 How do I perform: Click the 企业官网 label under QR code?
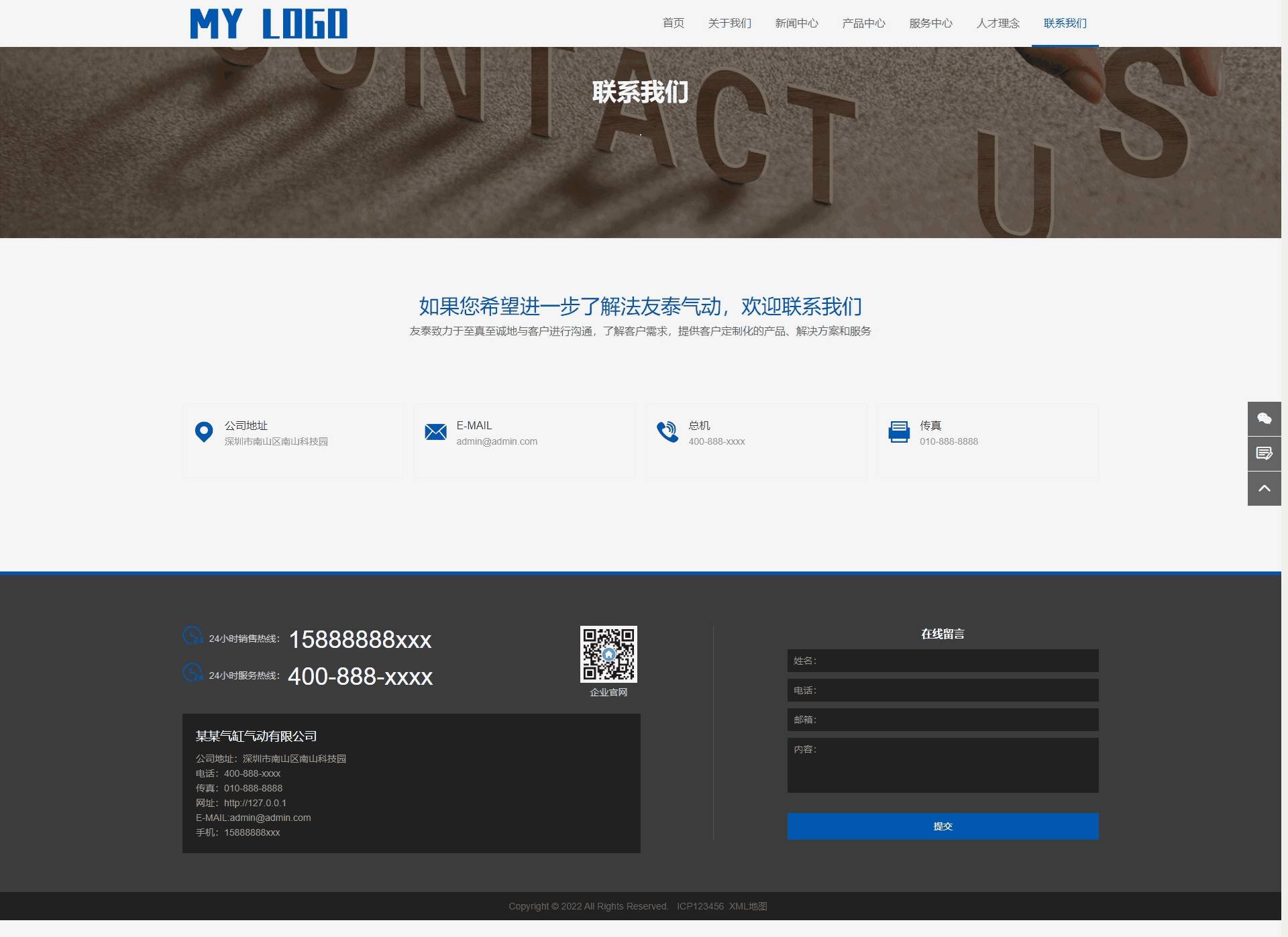[x=608, y=692]
